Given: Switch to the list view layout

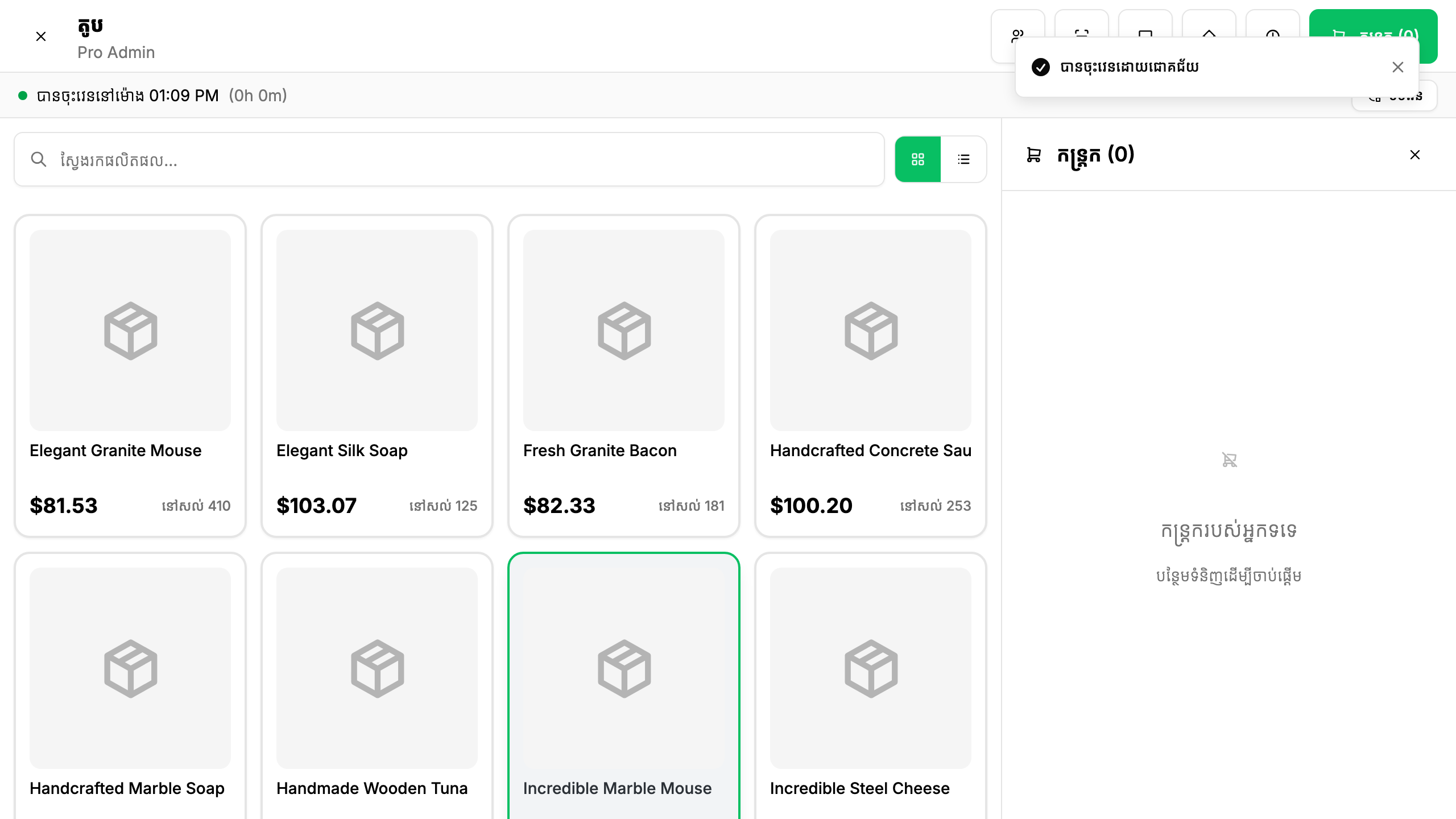Looking at the screenshot, I should tap(963, 159).
